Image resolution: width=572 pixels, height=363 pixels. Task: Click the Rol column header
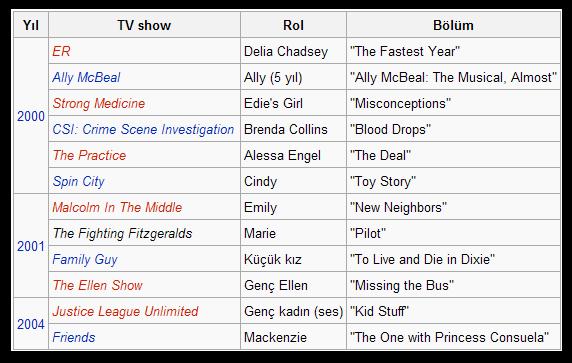click(x=293, y=25)
